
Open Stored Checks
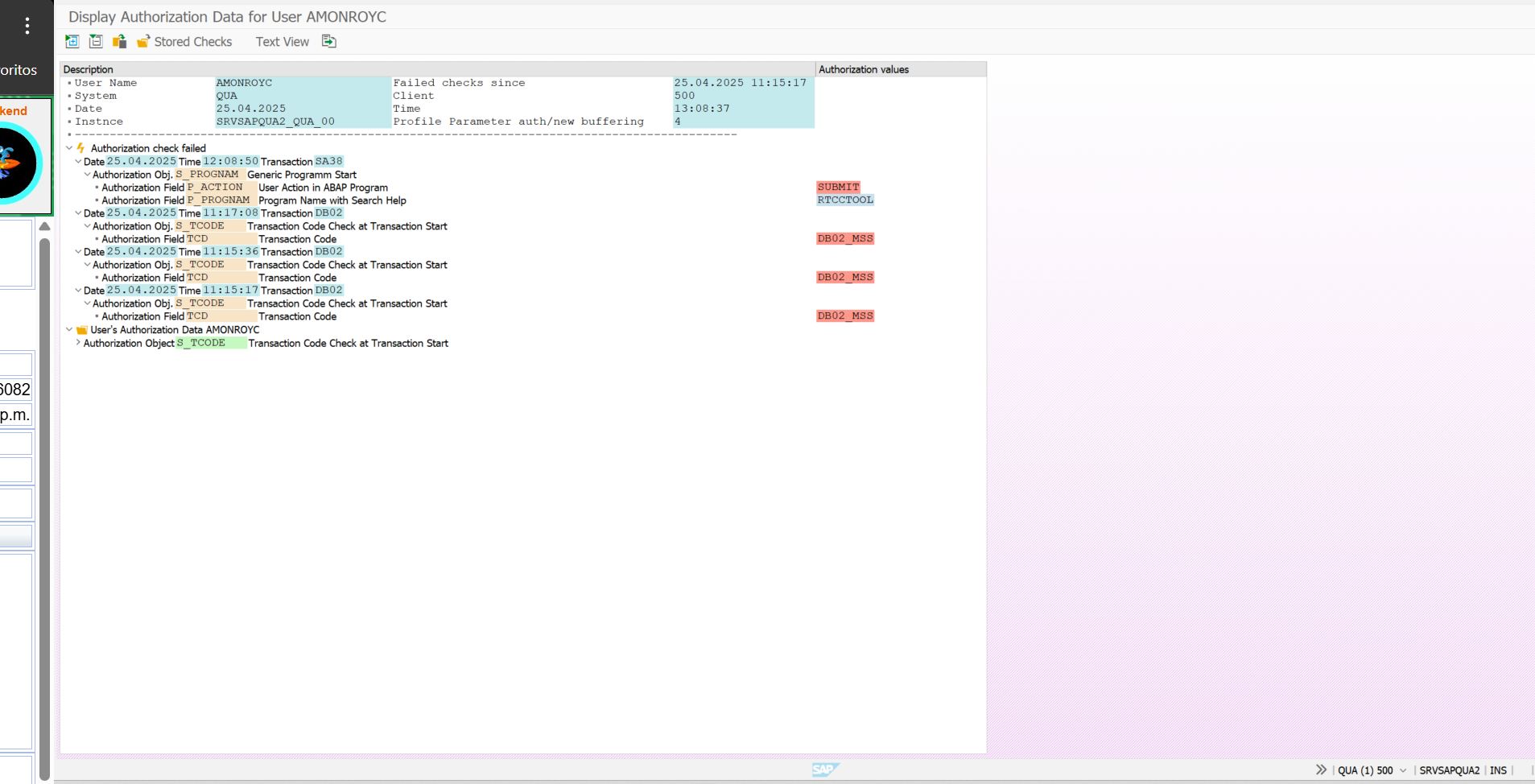click(x=184, y=42)
